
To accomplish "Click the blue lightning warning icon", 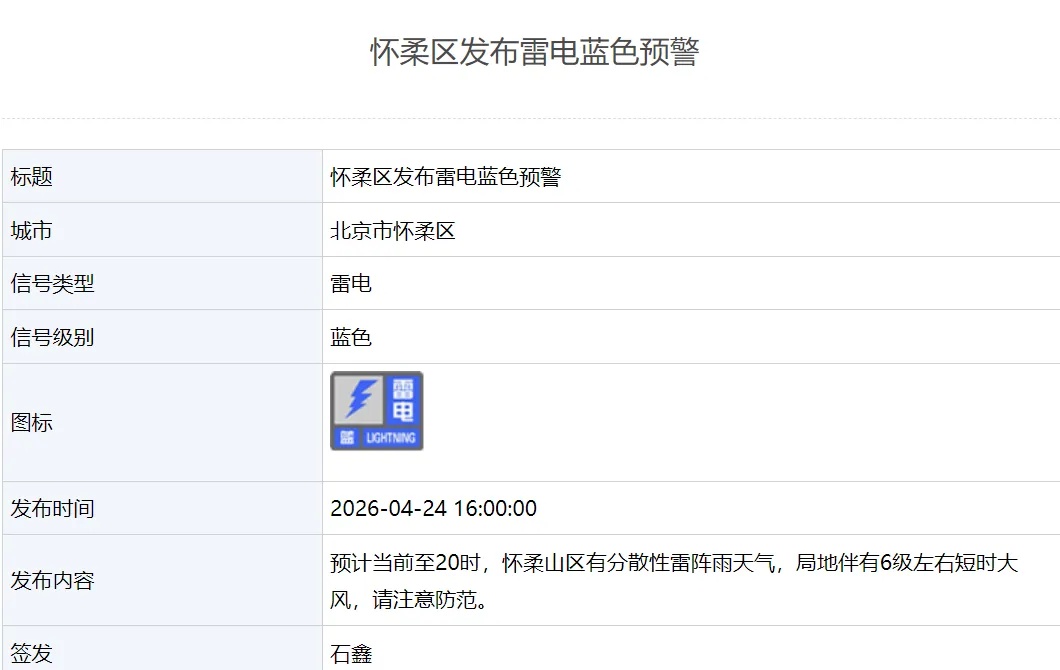I will (x=377, y=410).
